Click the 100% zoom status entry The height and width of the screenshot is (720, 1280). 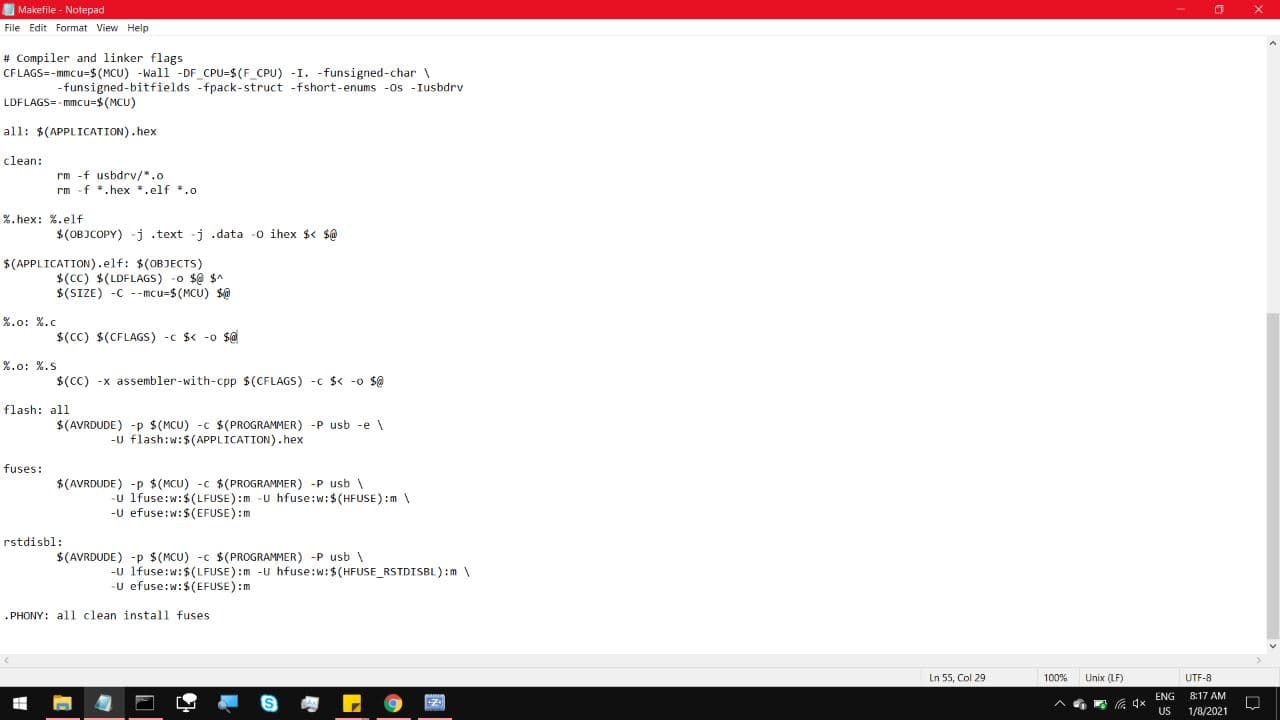pyautogui.click(x=1055, y=678)
